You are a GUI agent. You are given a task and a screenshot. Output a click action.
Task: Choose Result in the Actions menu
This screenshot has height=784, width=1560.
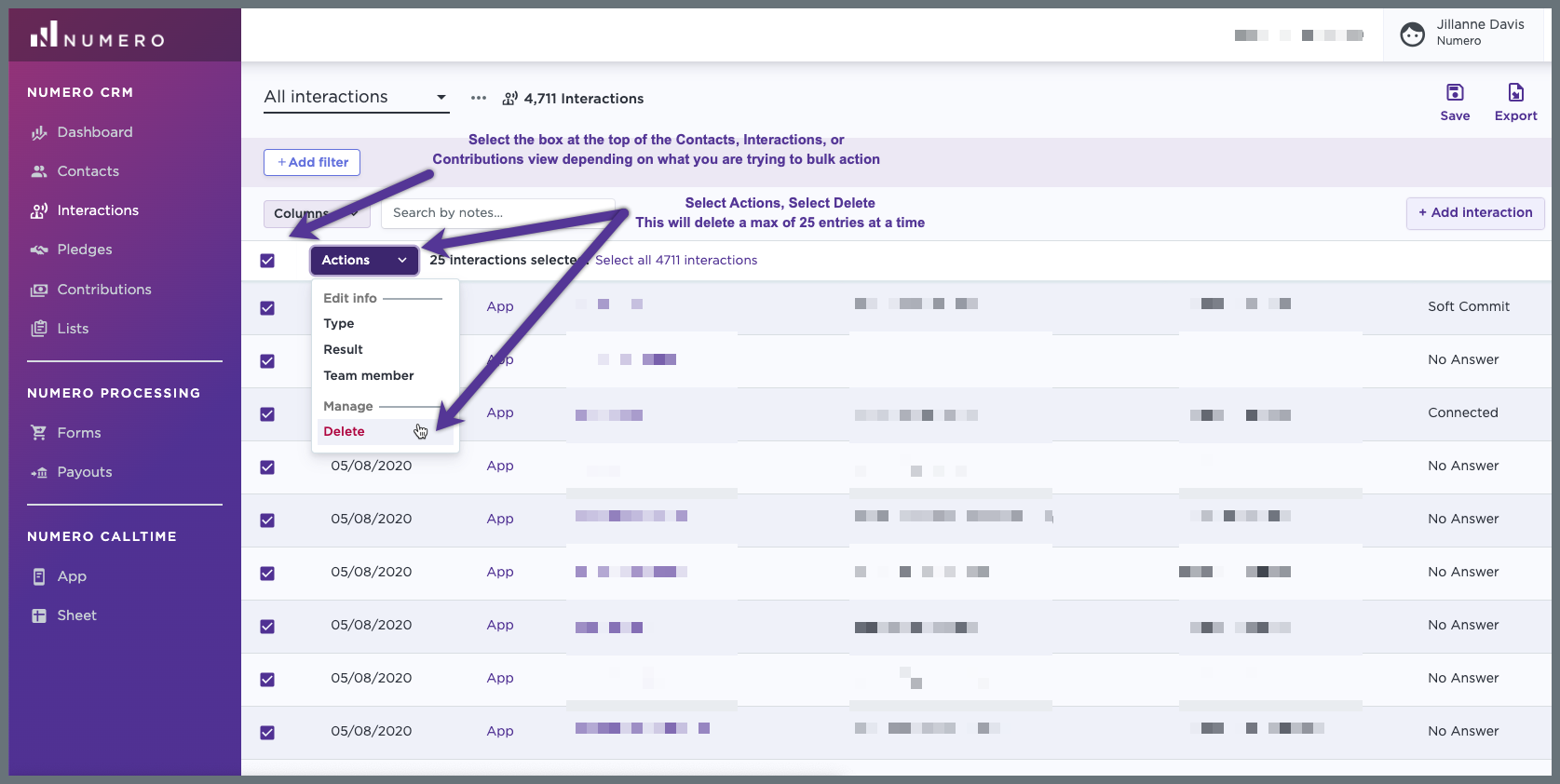343,349
